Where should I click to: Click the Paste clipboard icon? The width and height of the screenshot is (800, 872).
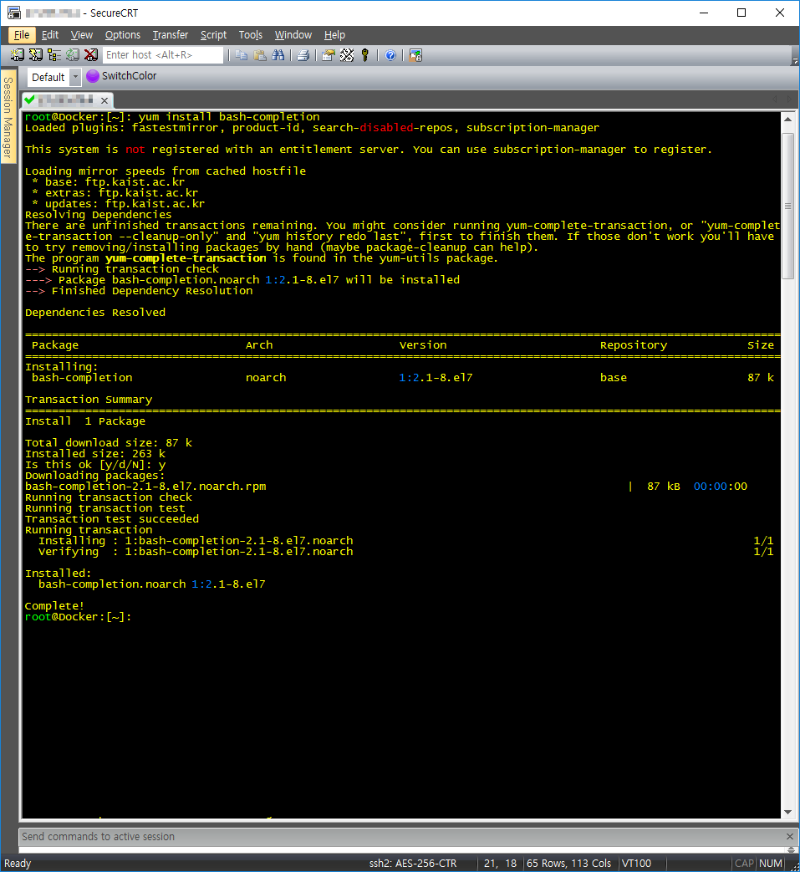click(x=259, y=54)
